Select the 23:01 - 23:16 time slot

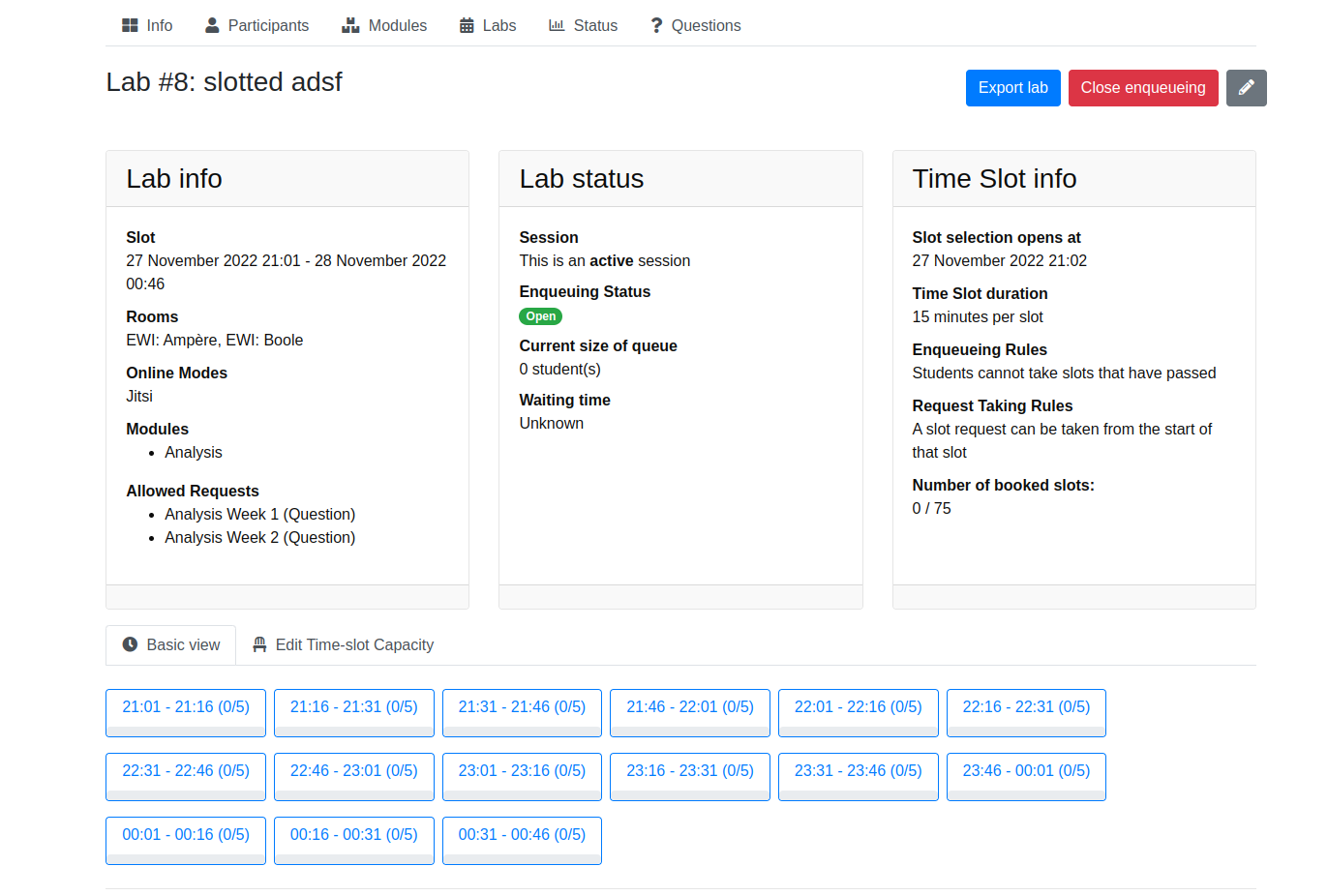click(x=522, y=777)
